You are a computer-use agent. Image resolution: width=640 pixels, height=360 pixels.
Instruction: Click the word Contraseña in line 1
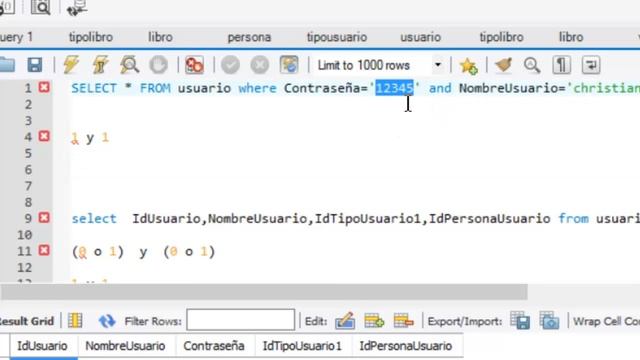tap(322, 88)
